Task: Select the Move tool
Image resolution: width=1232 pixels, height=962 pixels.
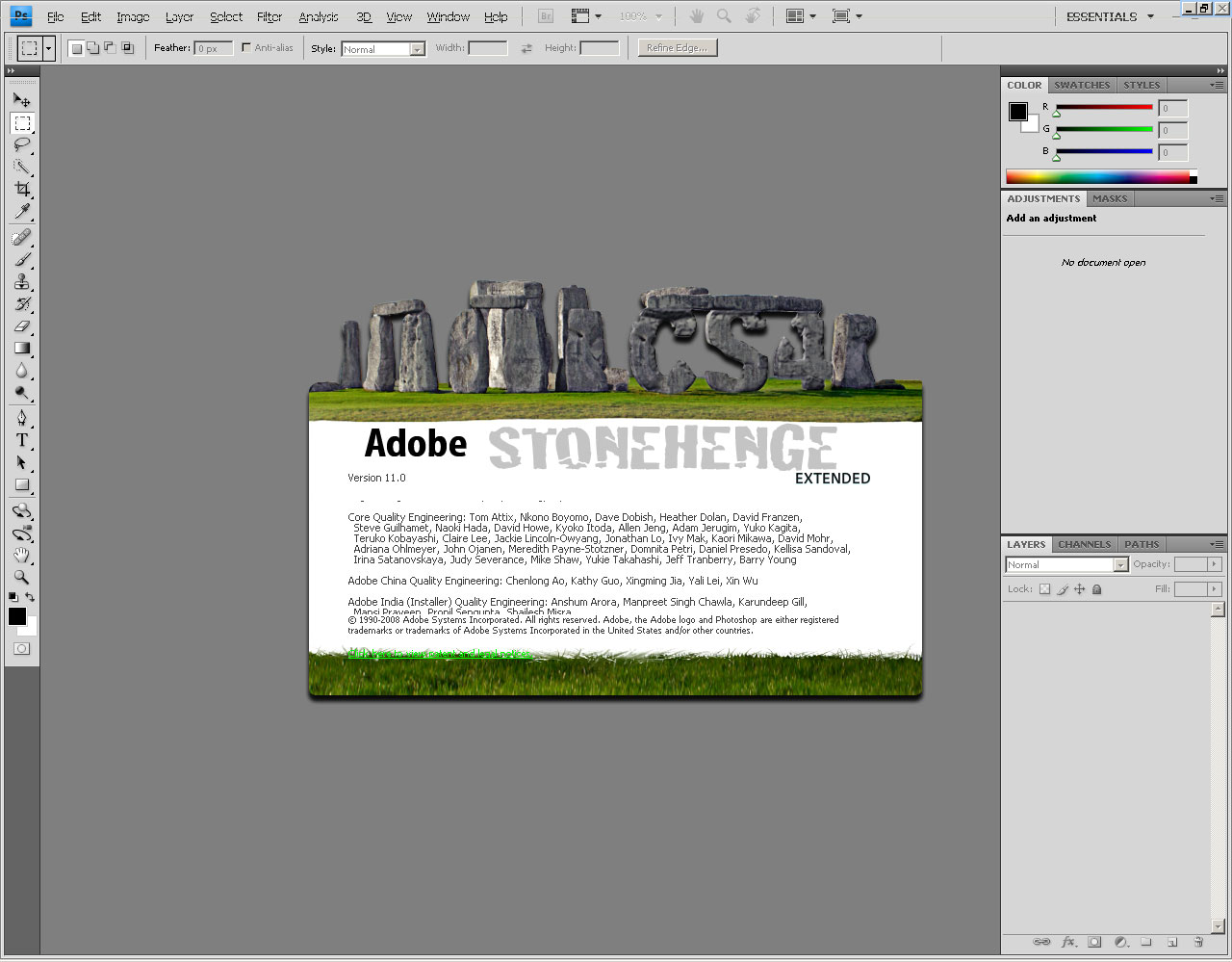Action: pyautogui.click(x=21, y=99)
